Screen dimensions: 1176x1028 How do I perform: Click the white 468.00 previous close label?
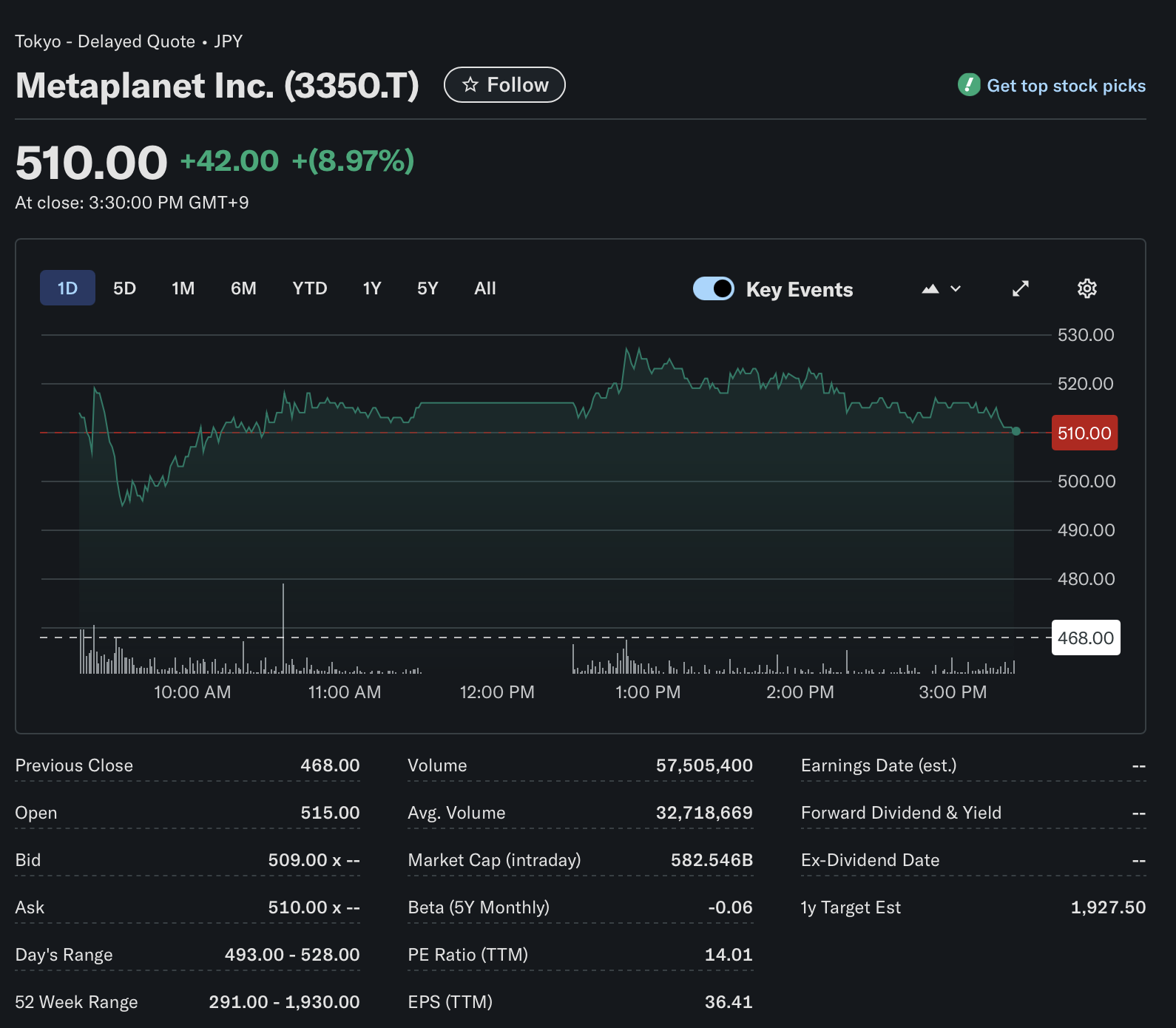(1085, 638)
